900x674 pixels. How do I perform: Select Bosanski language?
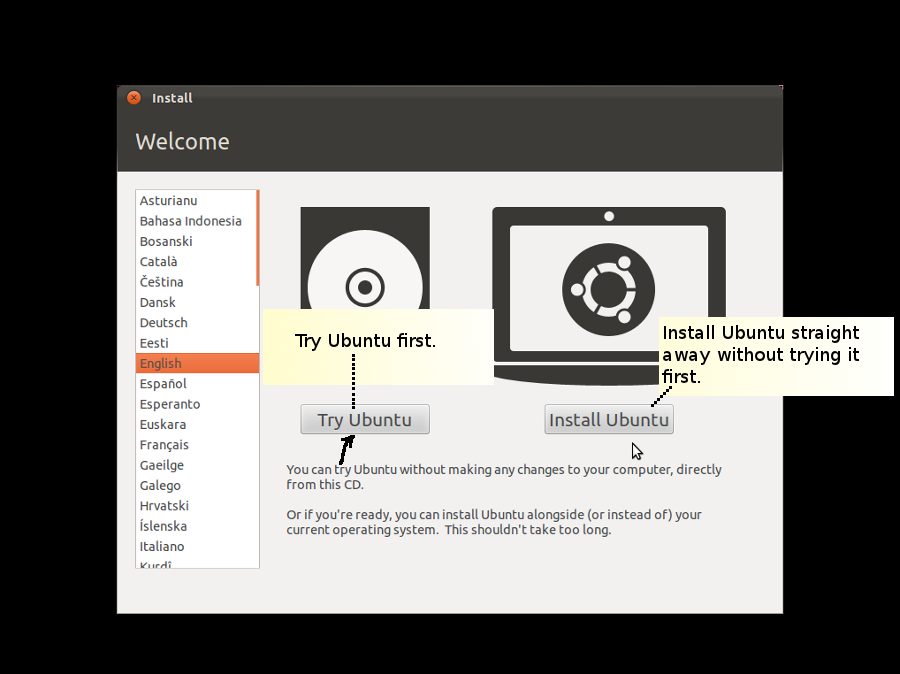coord(197,241)
